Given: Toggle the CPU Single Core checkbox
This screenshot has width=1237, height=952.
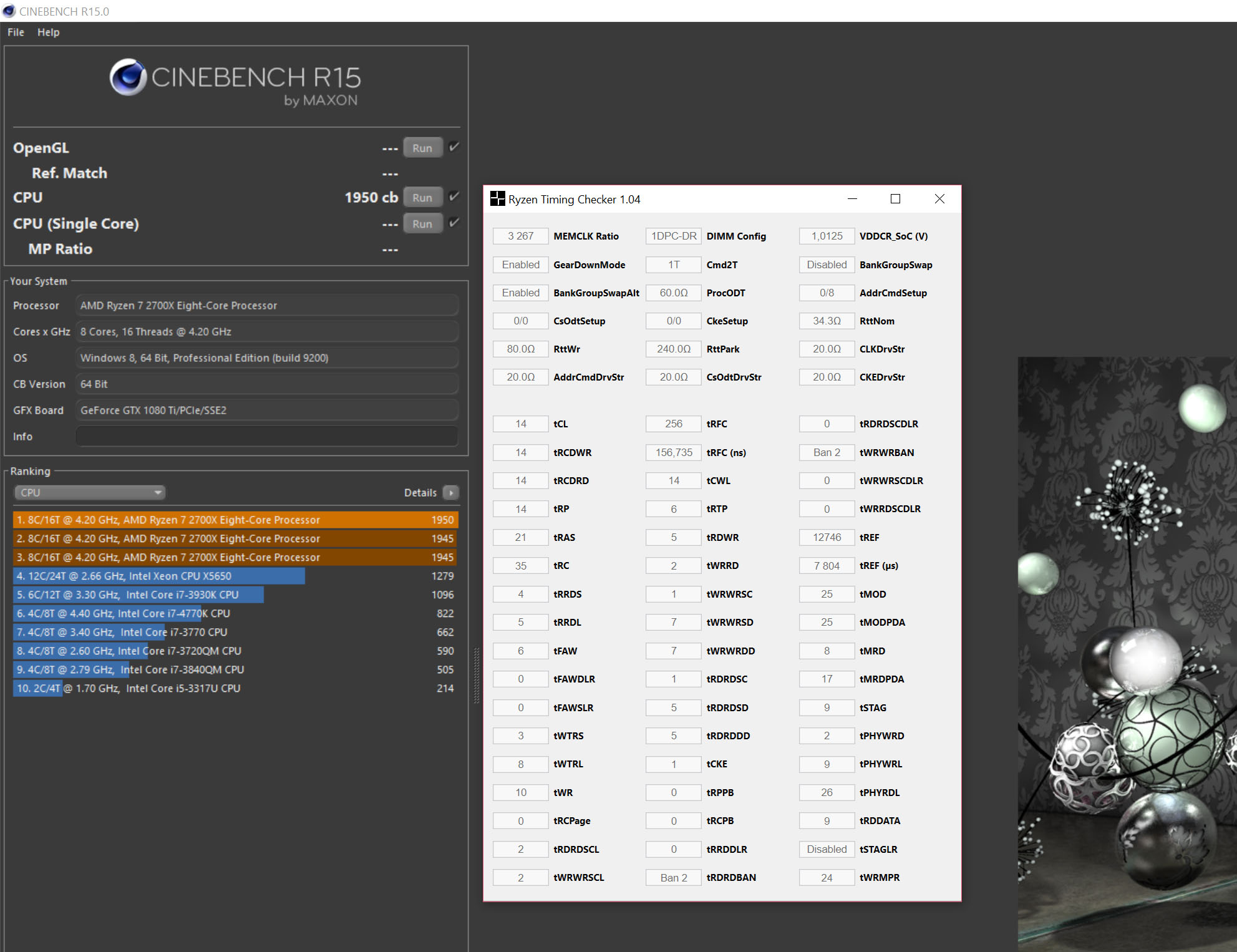Looking at the screenshot, I should tap(454, 223).
